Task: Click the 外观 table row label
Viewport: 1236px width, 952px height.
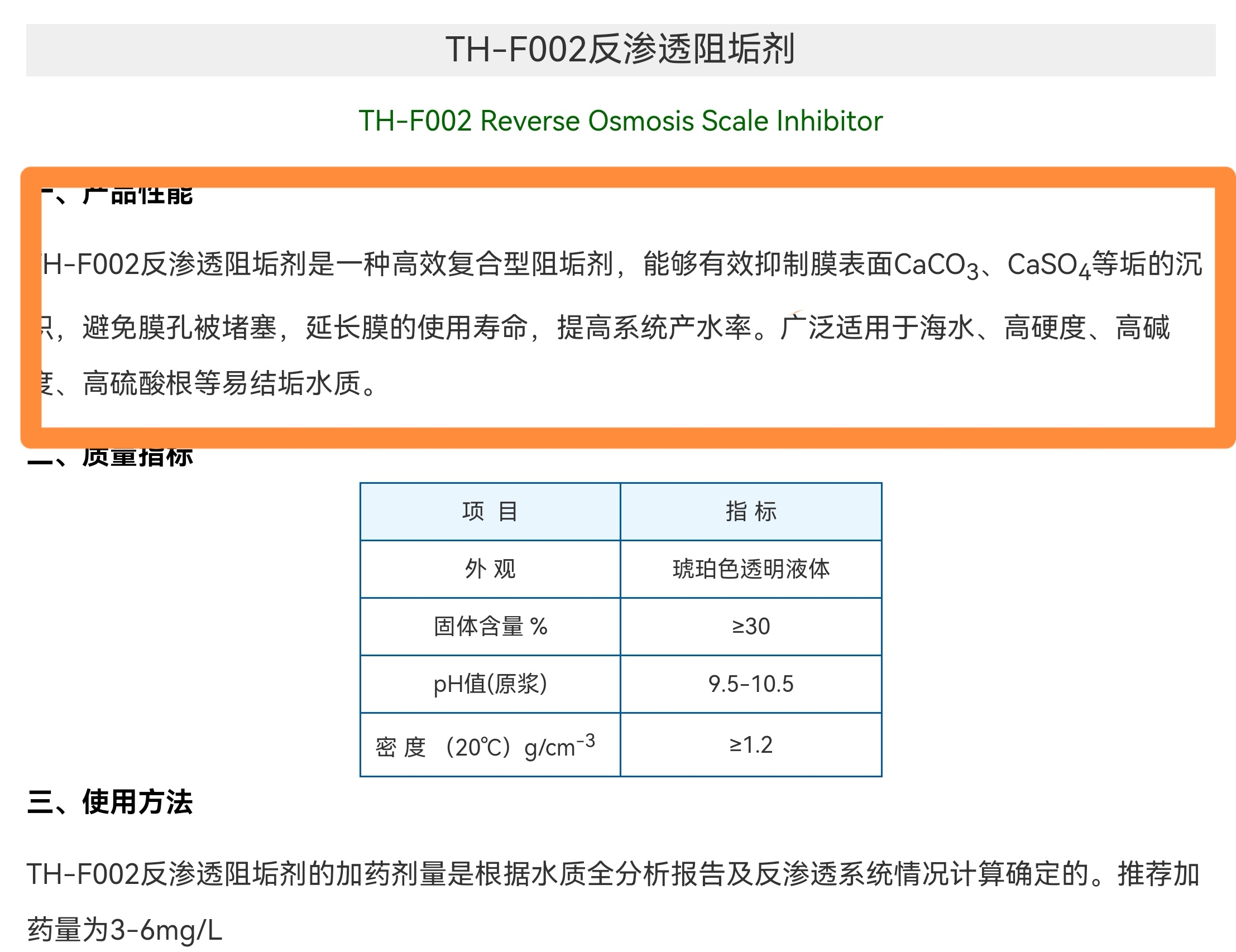Action: coord(490,569)
